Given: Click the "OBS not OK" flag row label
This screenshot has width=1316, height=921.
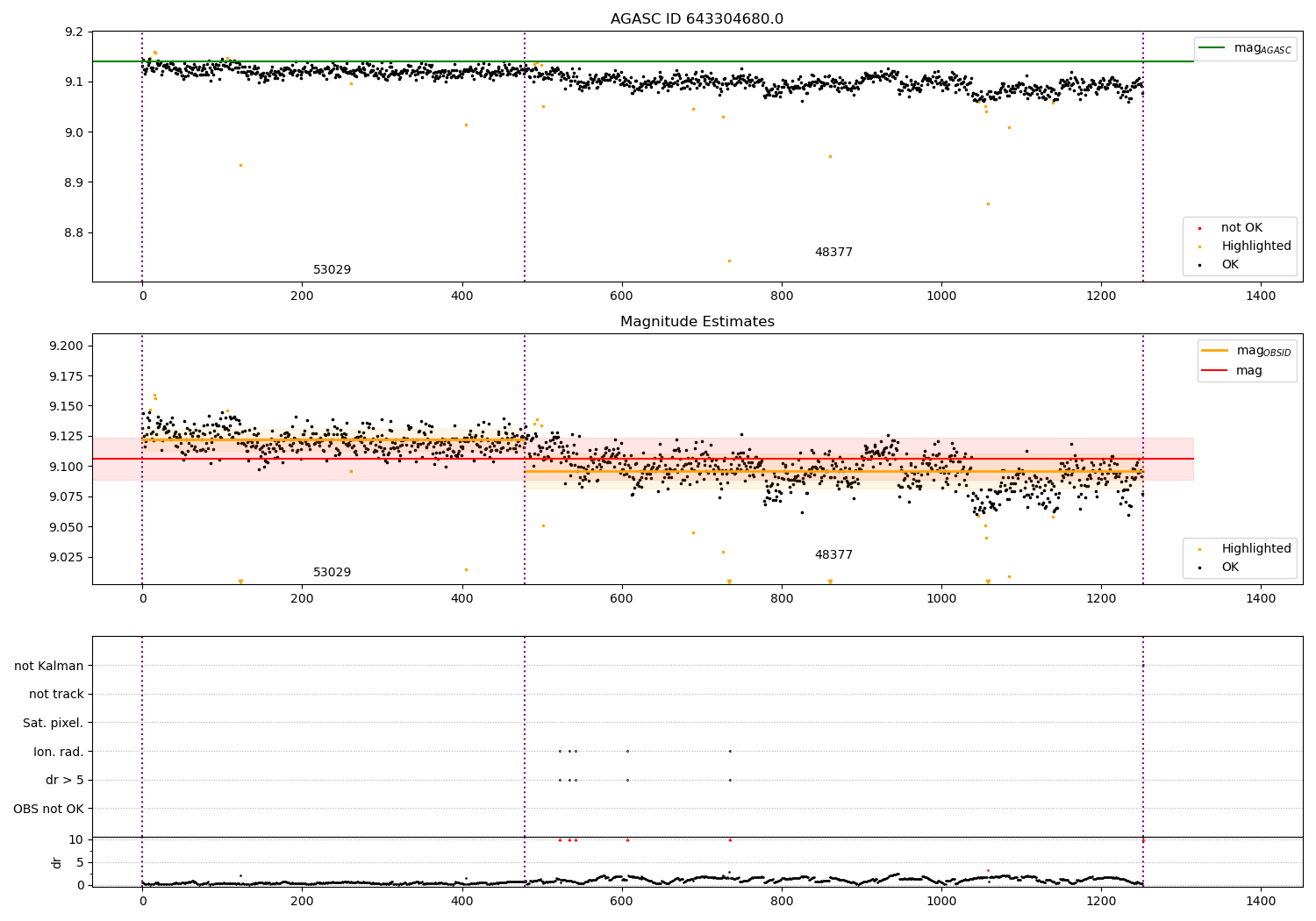Looking at the screenshot, I should coord(49,809).
